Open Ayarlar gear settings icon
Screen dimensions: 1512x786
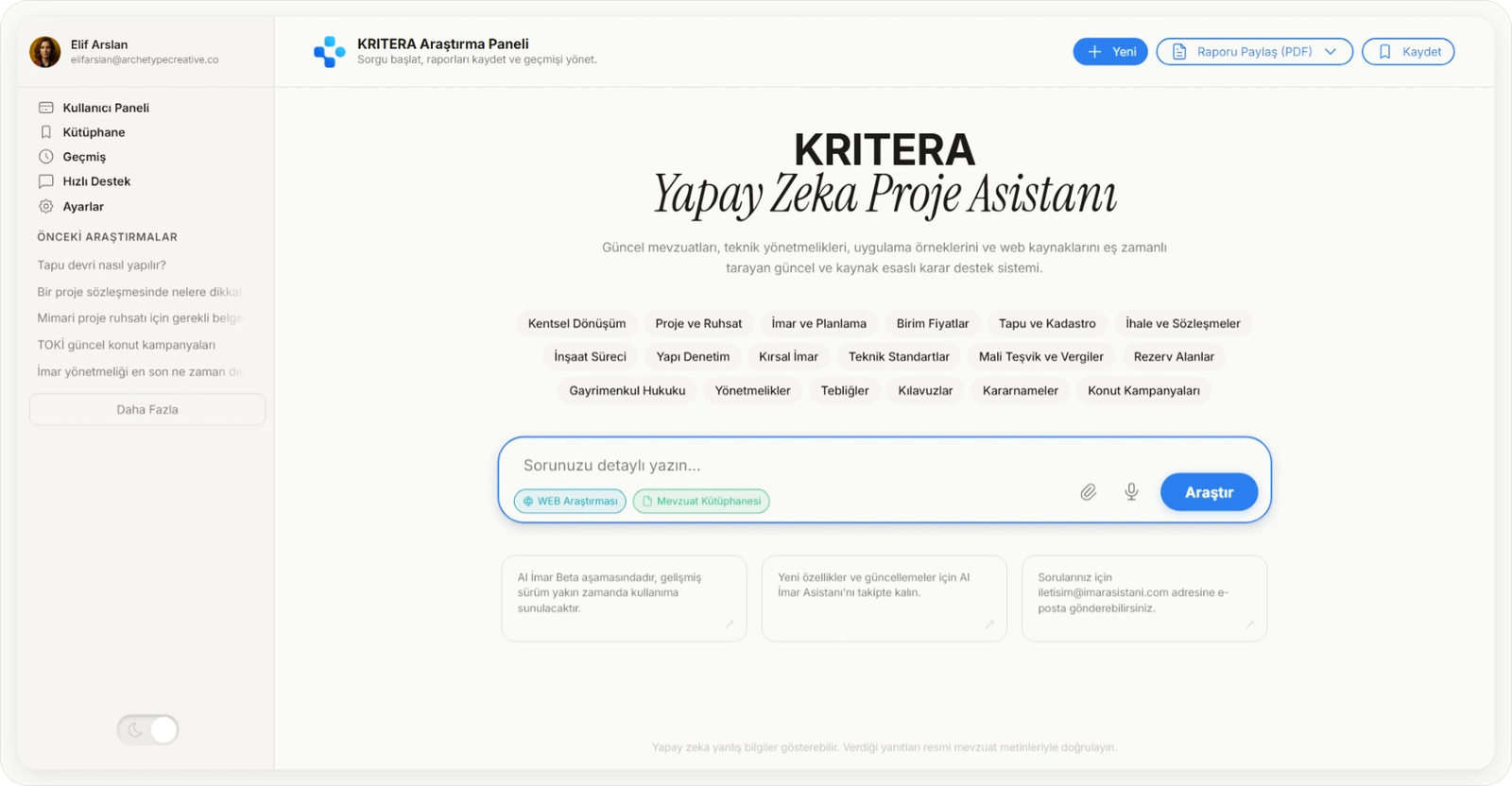[45, 206]
